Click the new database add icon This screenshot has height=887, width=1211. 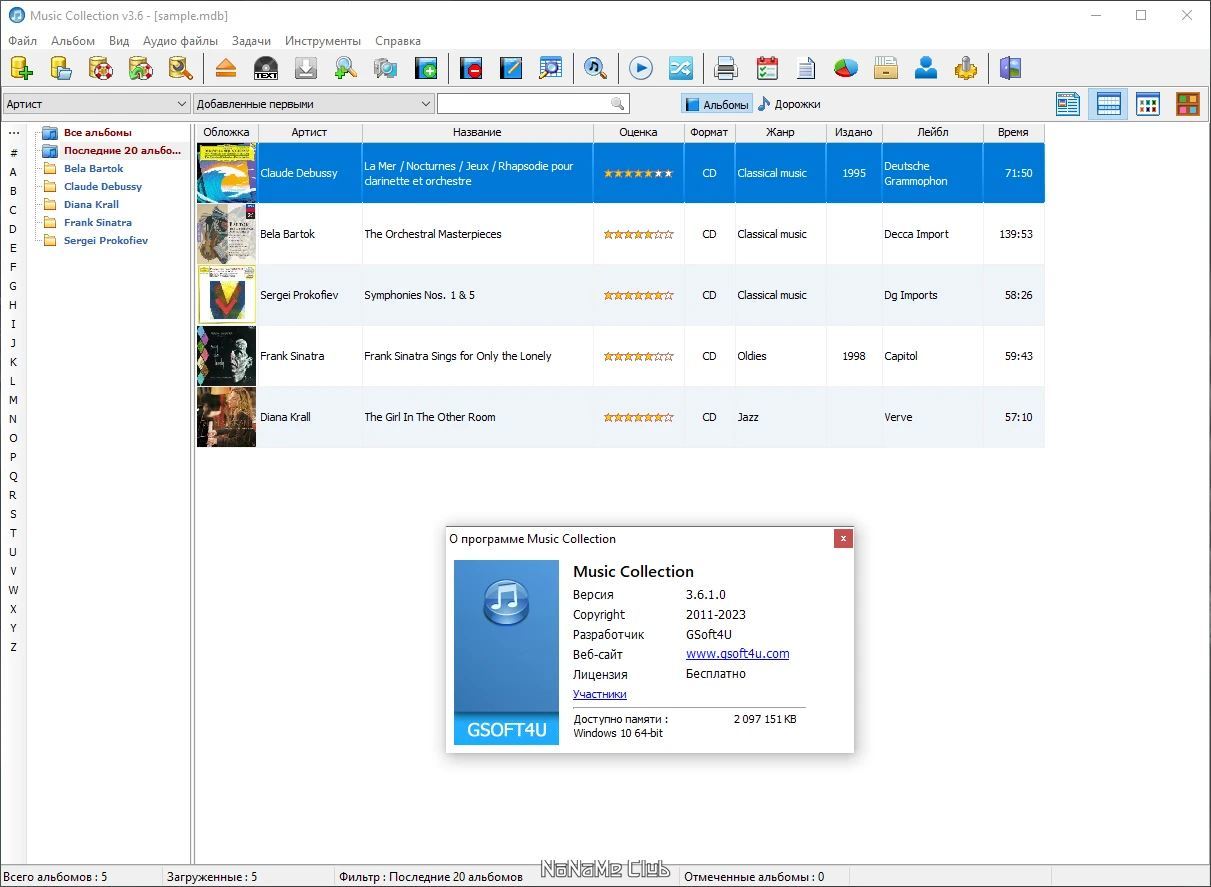21,68
